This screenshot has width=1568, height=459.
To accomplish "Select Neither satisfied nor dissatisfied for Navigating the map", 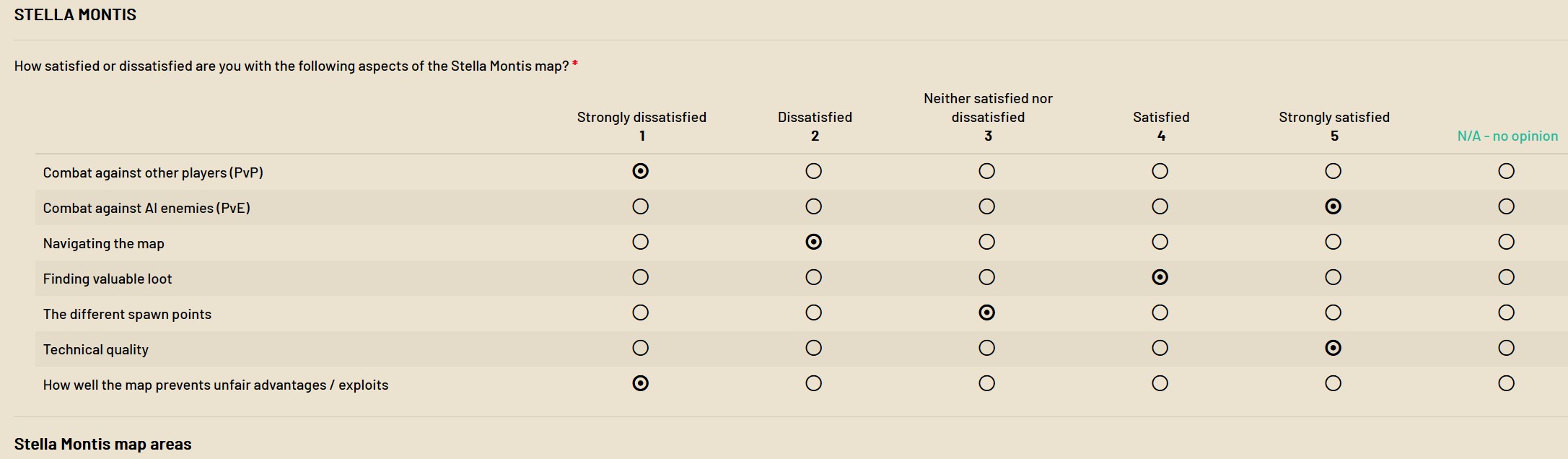I will click(x=986, y=242).
